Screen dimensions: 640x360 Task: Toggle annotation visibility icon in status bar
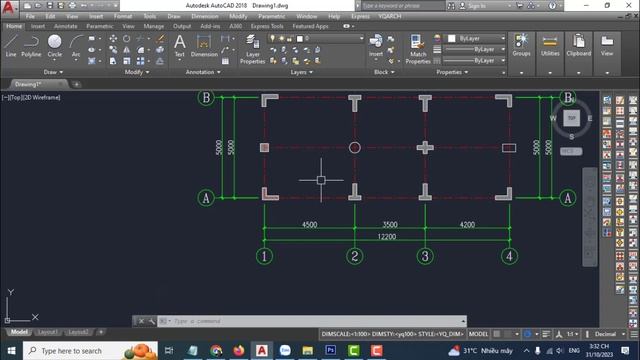(559, 334)
